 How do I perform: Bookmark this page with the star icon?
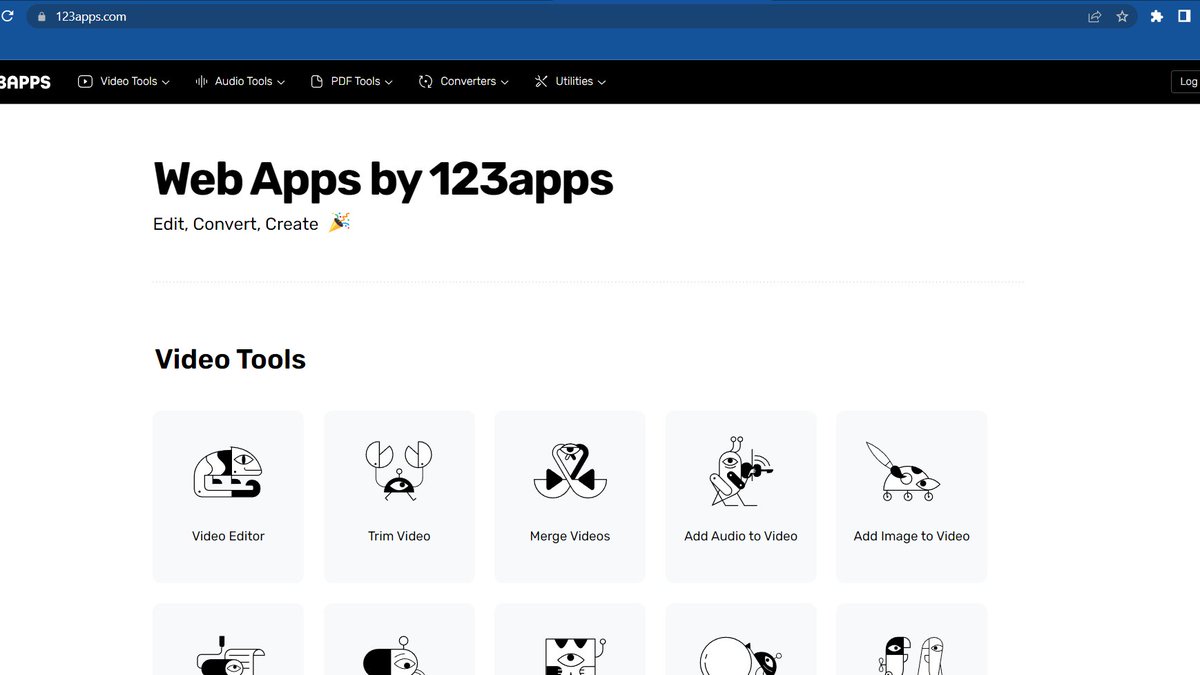click(1122, 17)
